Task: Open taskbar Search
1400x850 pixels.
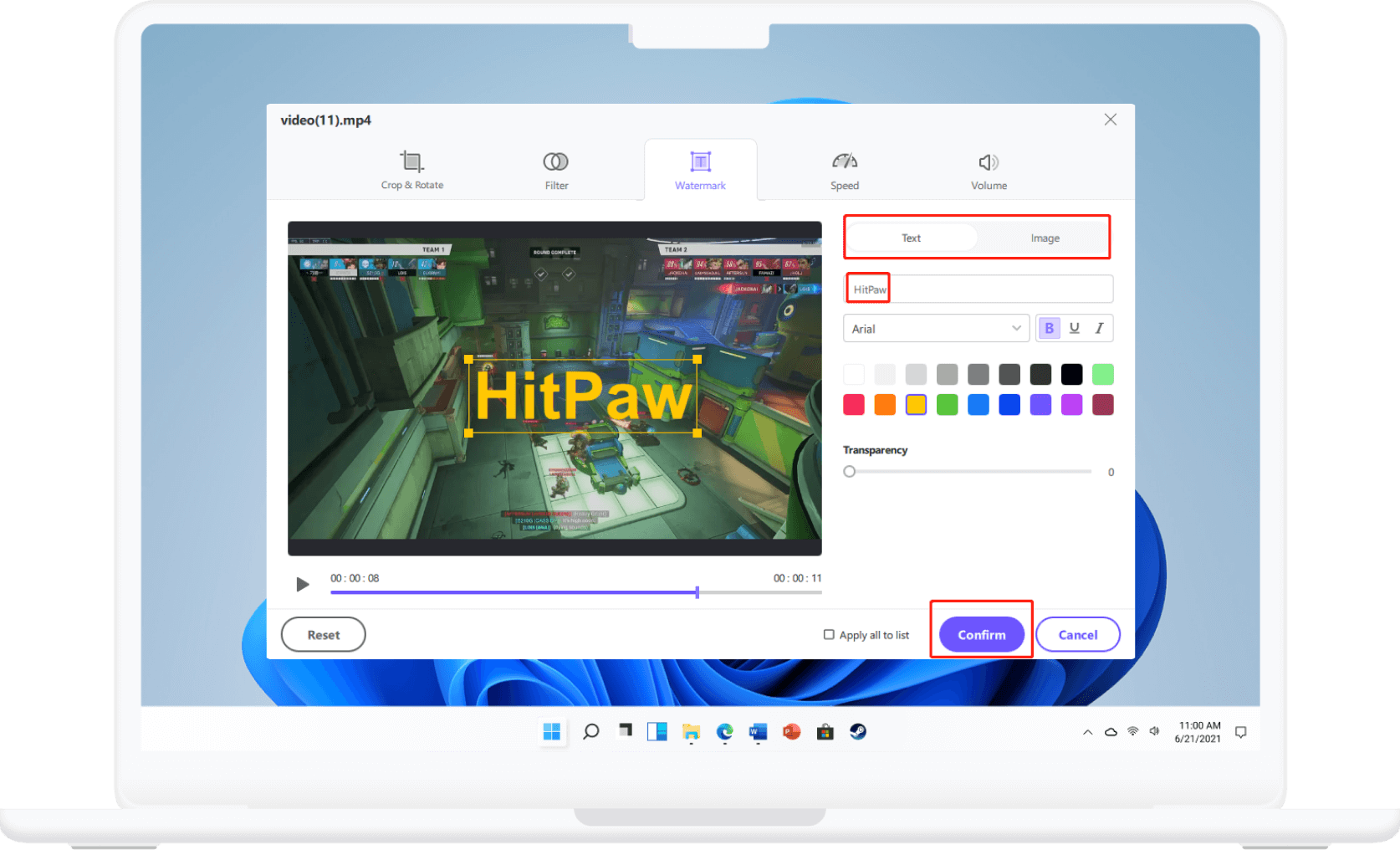Action: click(590, 732)
